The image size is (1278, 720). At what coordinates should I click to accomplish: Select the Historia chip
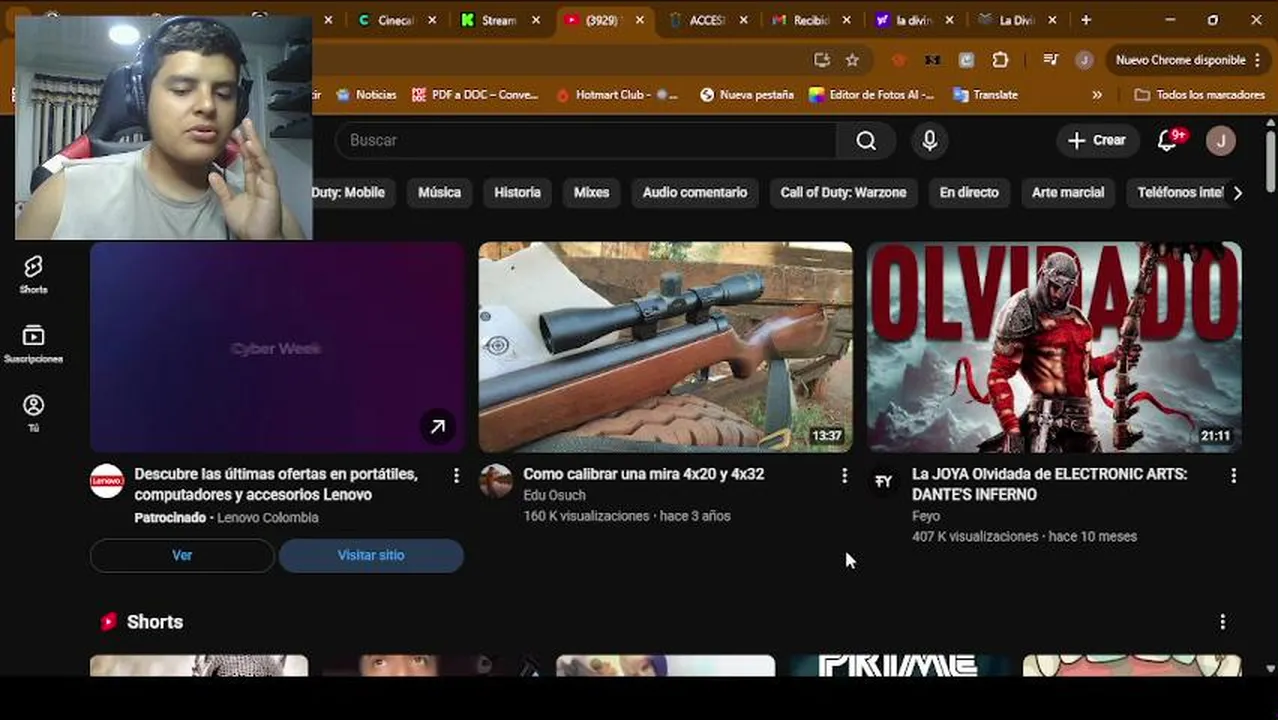[517, 193]
